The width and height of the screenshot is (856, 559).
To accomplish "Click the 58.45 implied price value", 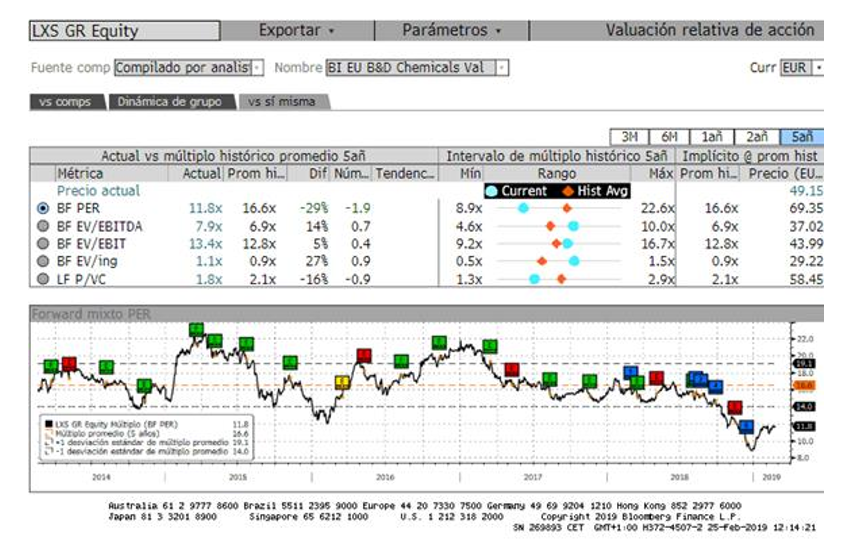I will pos(806,279).
